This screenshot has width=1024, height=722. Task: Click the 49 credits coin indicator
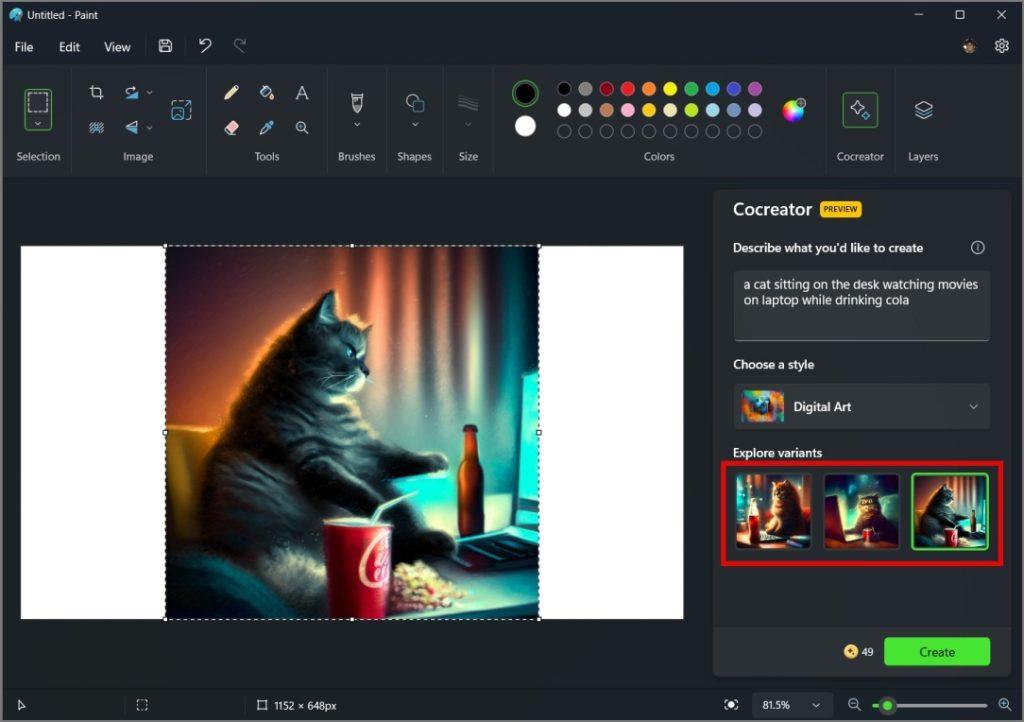858,651
